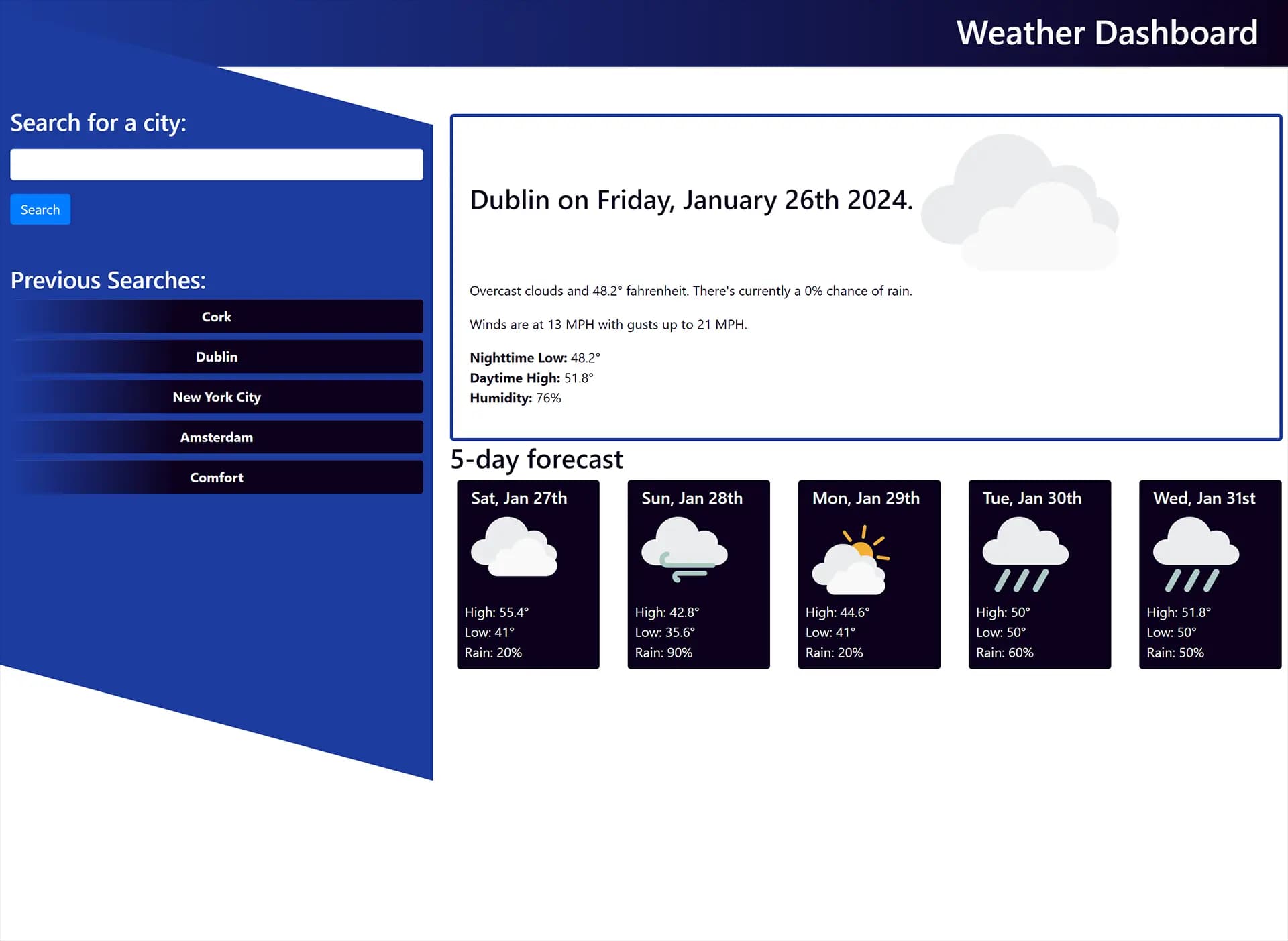
Task: Toggle the 5-day forecast section visibility
Action: tap(537, 459)
